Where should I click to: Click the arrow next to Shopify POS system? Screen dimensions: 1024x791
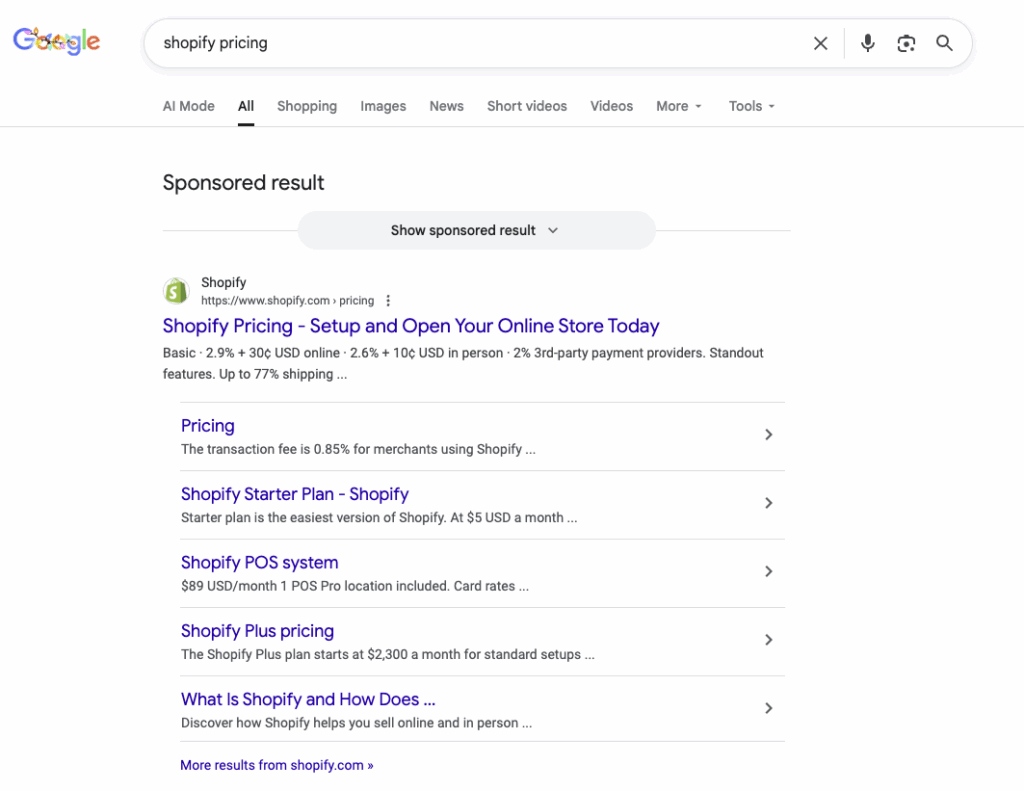(x=769, y=571)
